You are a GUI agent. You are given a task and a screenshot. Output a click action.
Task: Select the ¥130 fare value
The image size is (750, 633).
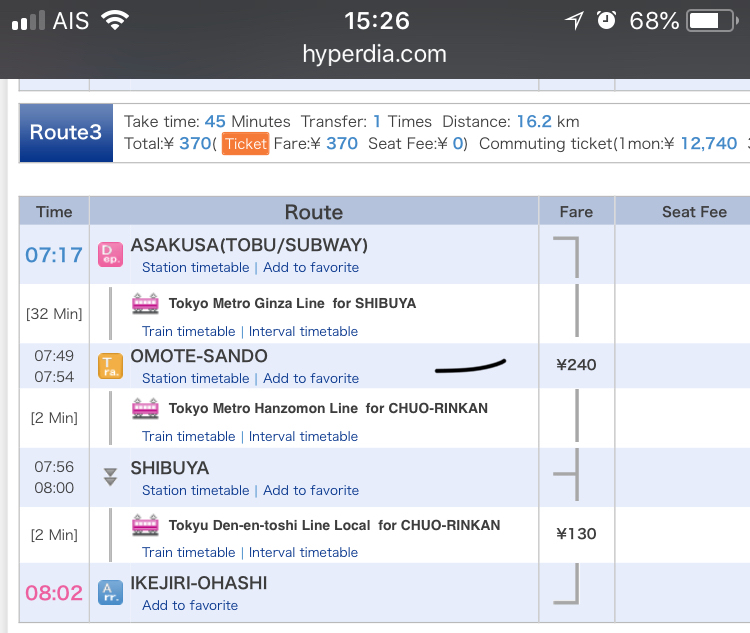click(x=576, y=534)
